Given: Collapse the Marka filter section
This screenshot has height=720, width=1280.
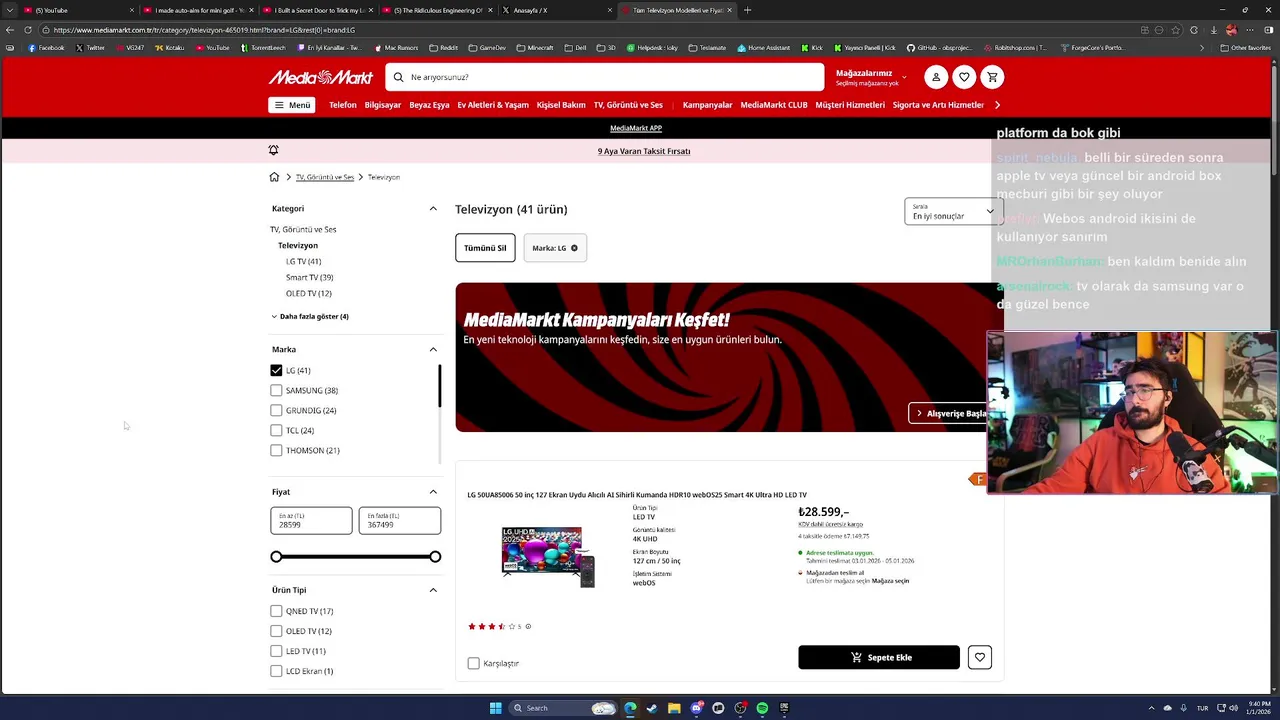Looking at the screenshot, I should coord(433,349).
